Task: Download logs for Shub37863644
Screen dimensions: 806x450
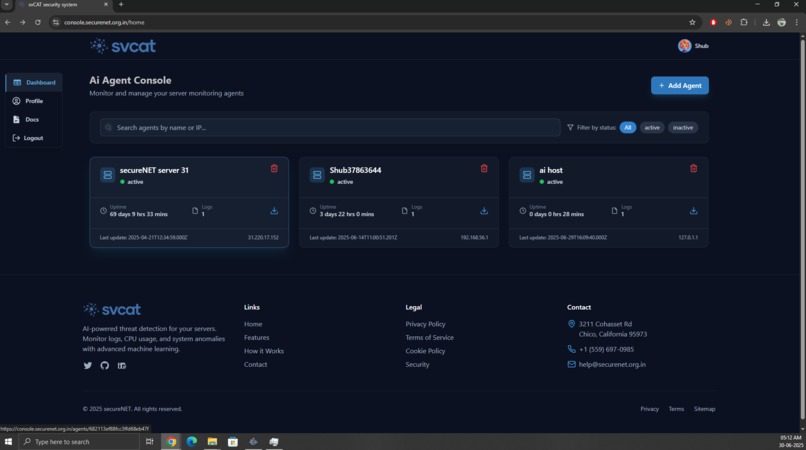Action: click(x=484, y=211)
